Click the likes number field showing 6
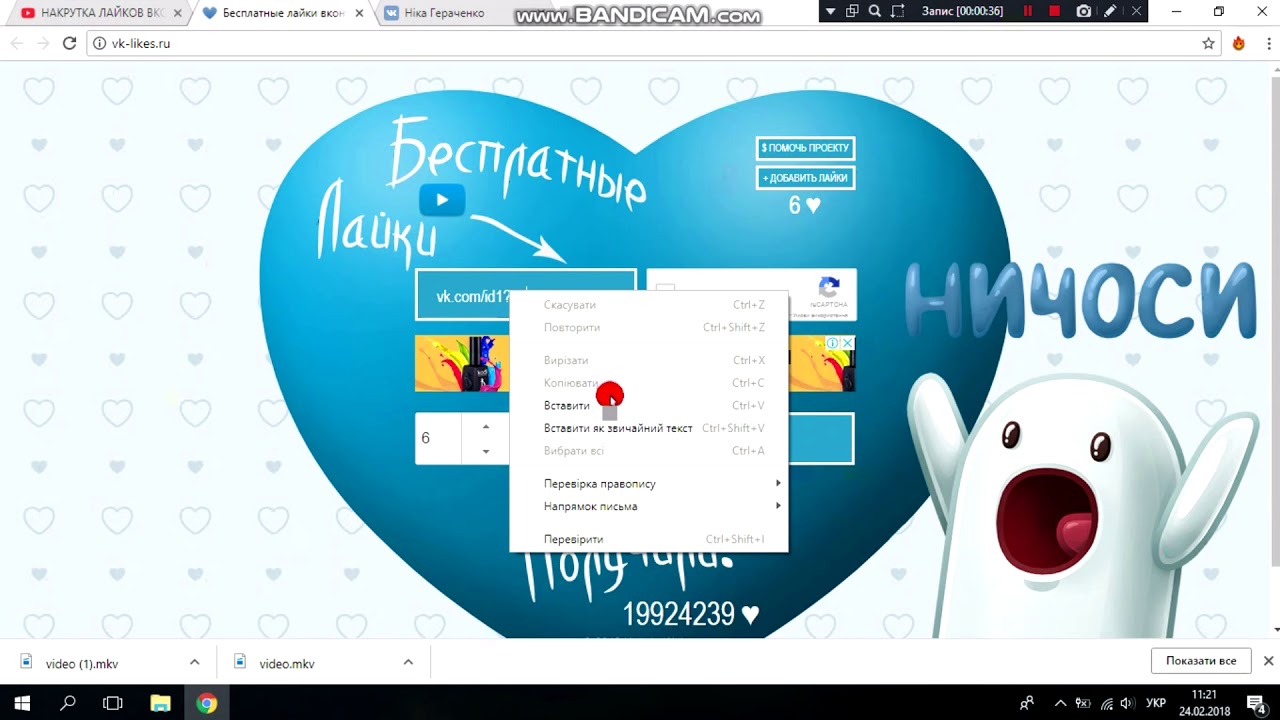 [x=440, y=439]
